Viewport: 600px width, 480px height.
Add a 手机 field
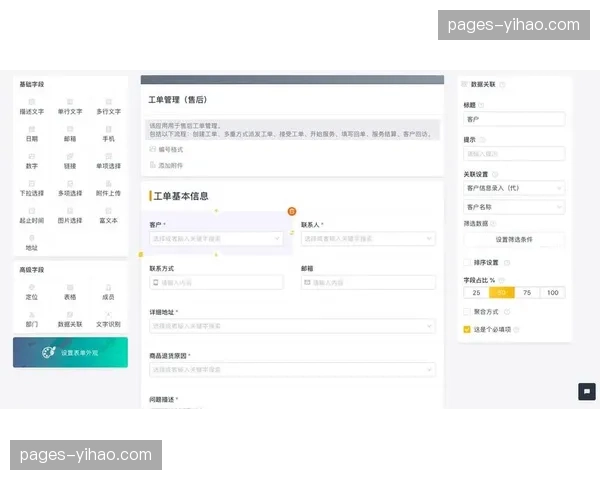point(108,134)
